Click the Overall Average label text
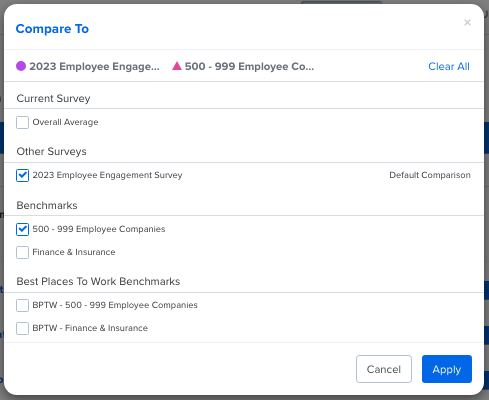 point(65,122)
